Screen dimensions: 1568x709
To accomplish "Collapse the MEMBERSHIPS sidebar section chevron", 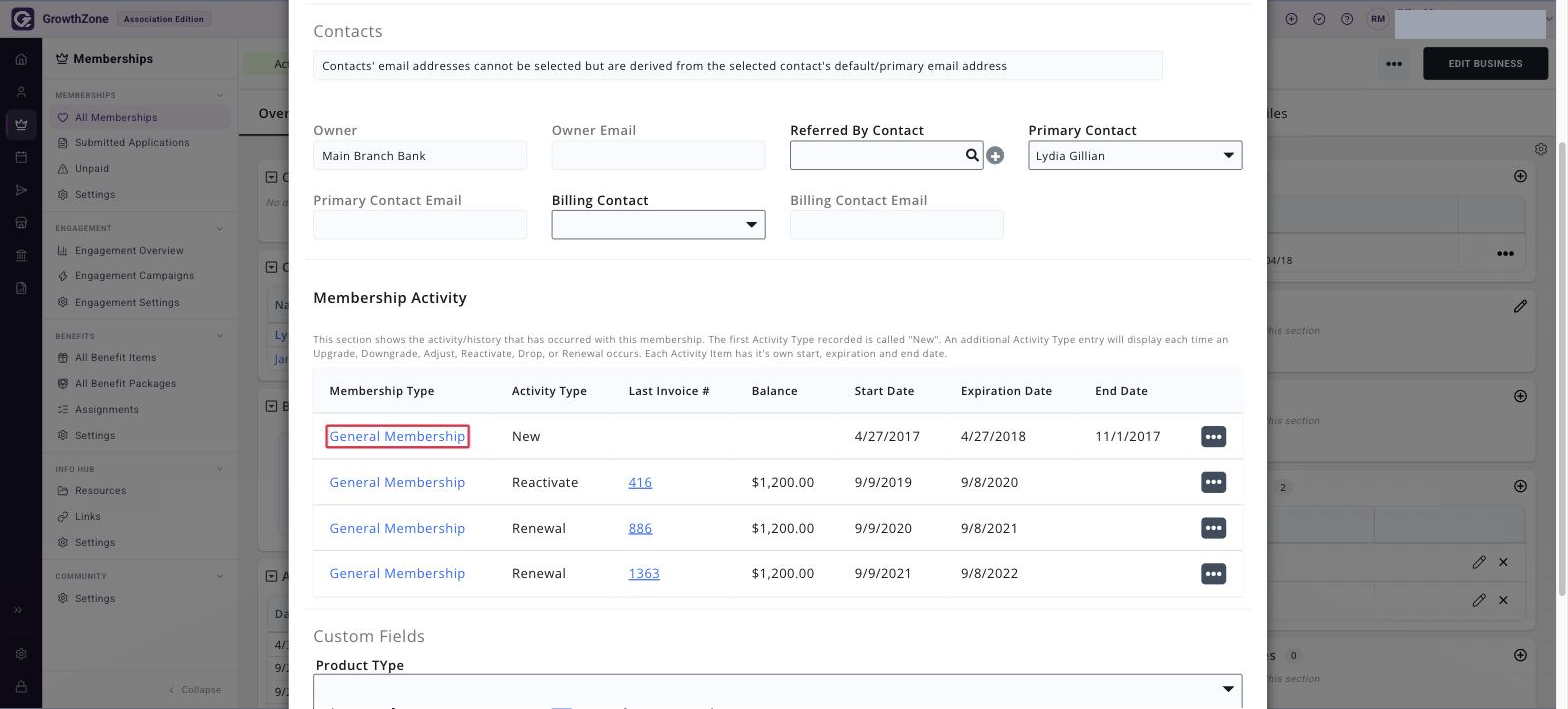I will (220, 96).
